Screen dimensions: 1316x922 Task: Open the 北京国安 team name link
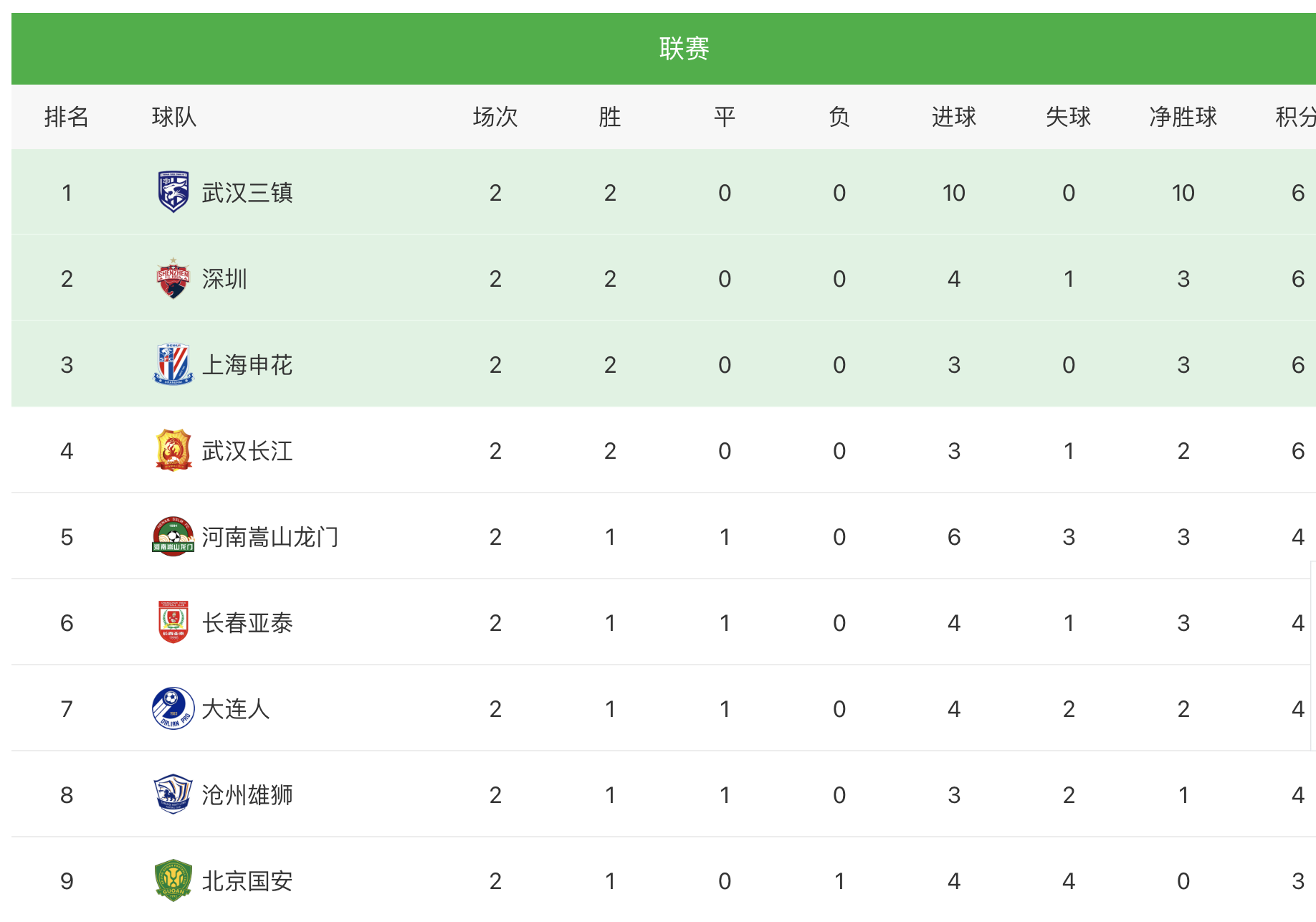coord(247,881)
